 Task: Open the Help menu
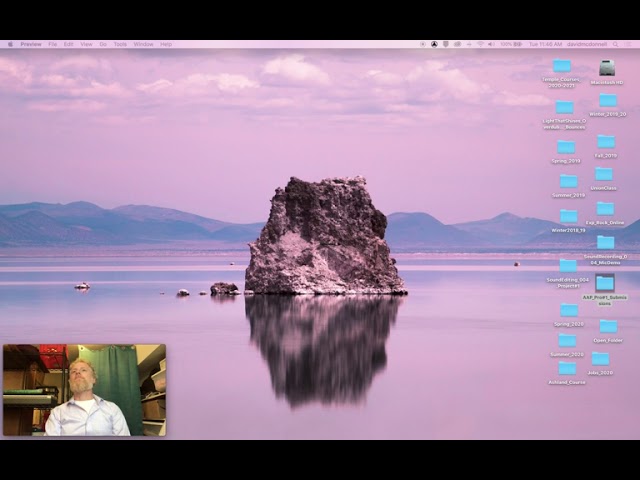(x=166, y=44)
